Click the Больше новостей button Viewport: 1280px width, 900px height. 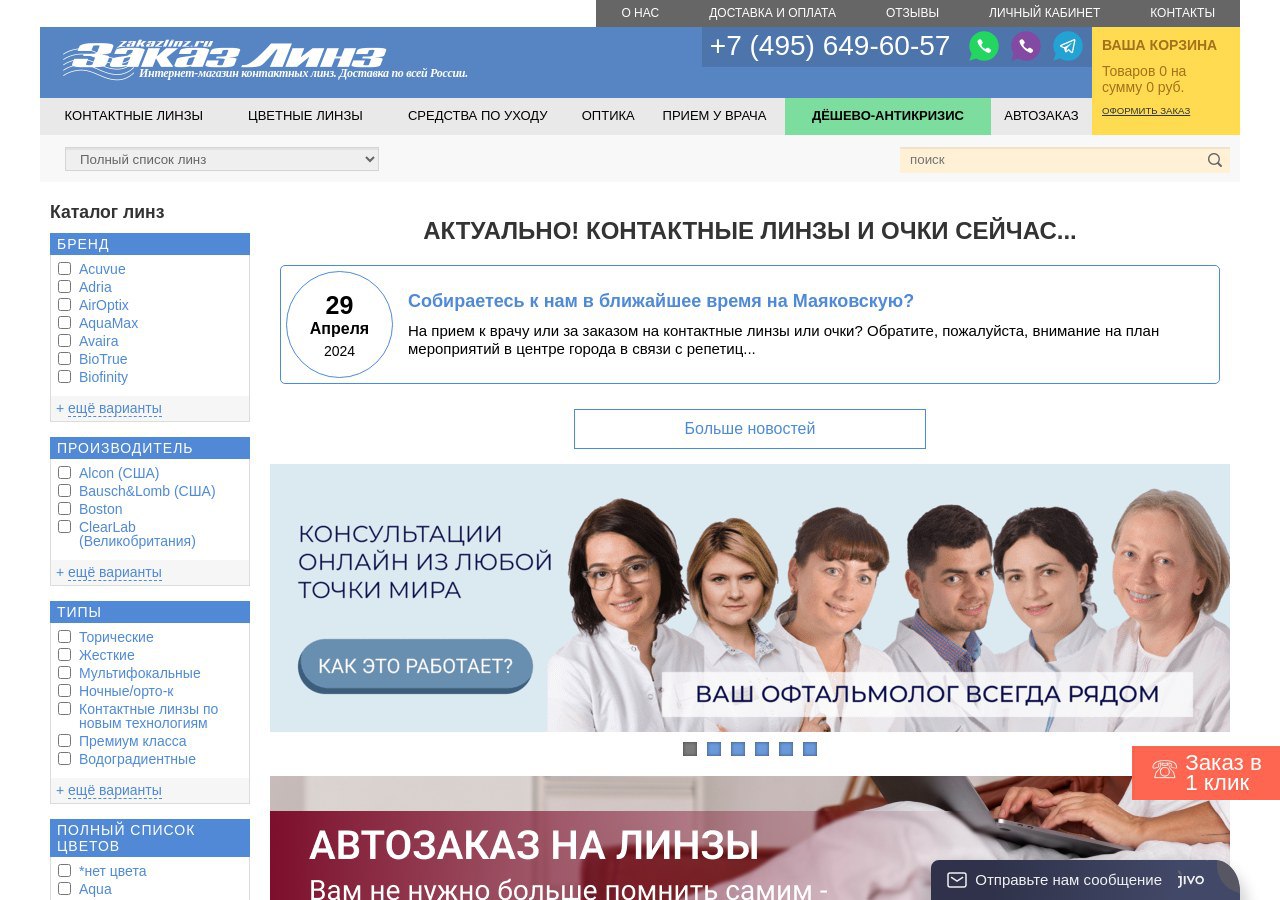[749, 429]
